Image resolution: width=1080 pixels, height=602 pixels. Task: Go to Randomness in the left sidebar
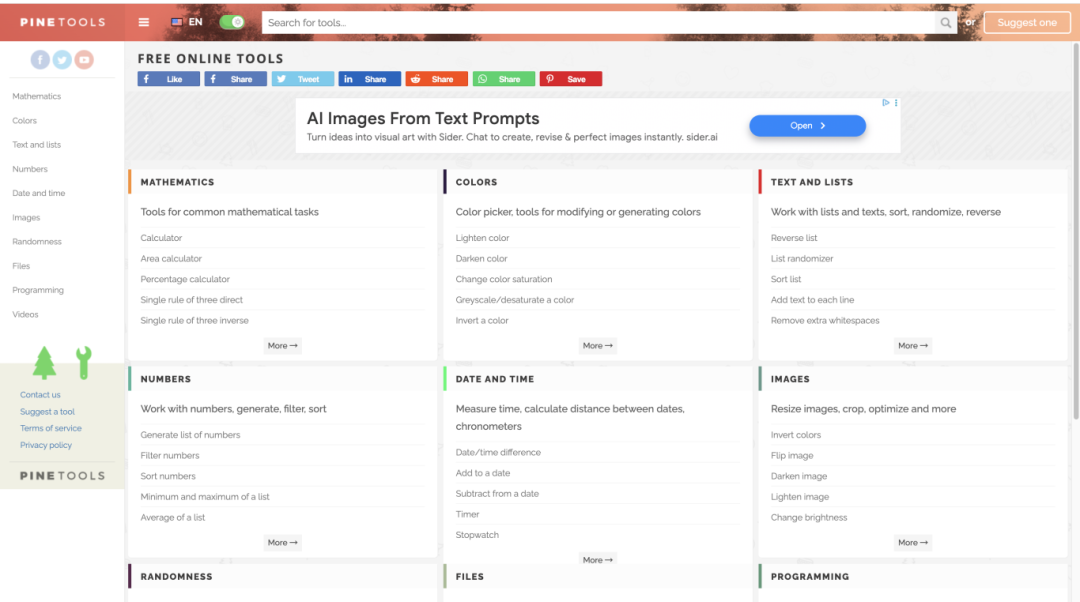pyautogui.click(x=37, y=242)
